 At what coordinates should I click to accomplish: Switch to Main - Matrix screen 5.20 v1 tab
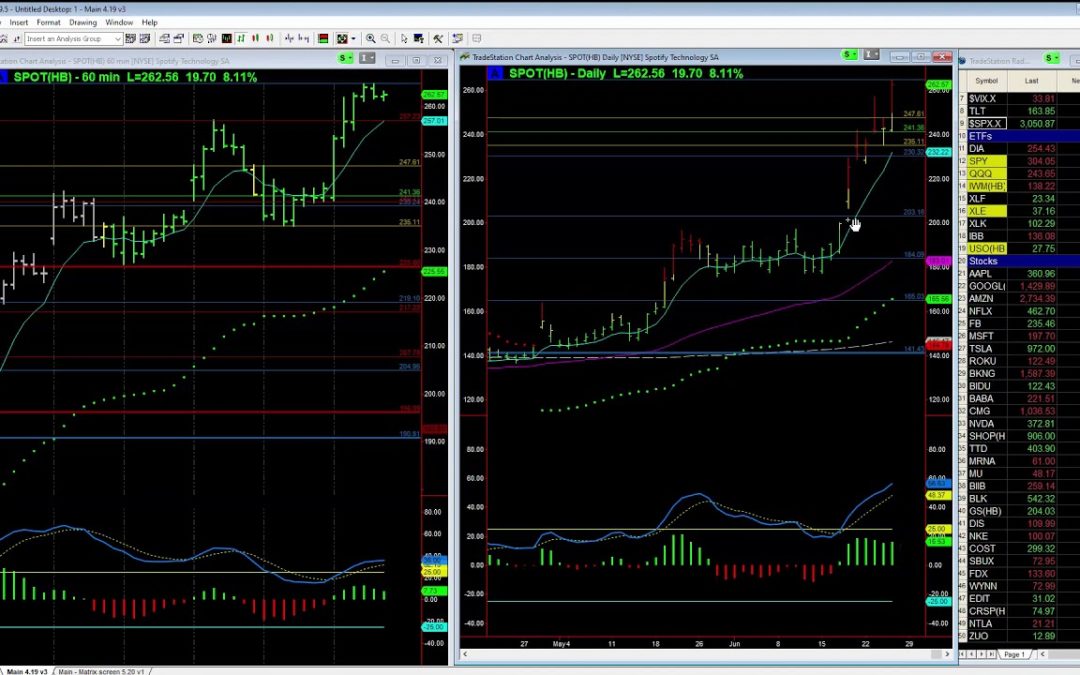pyautogui.click(x=101, y=671)
